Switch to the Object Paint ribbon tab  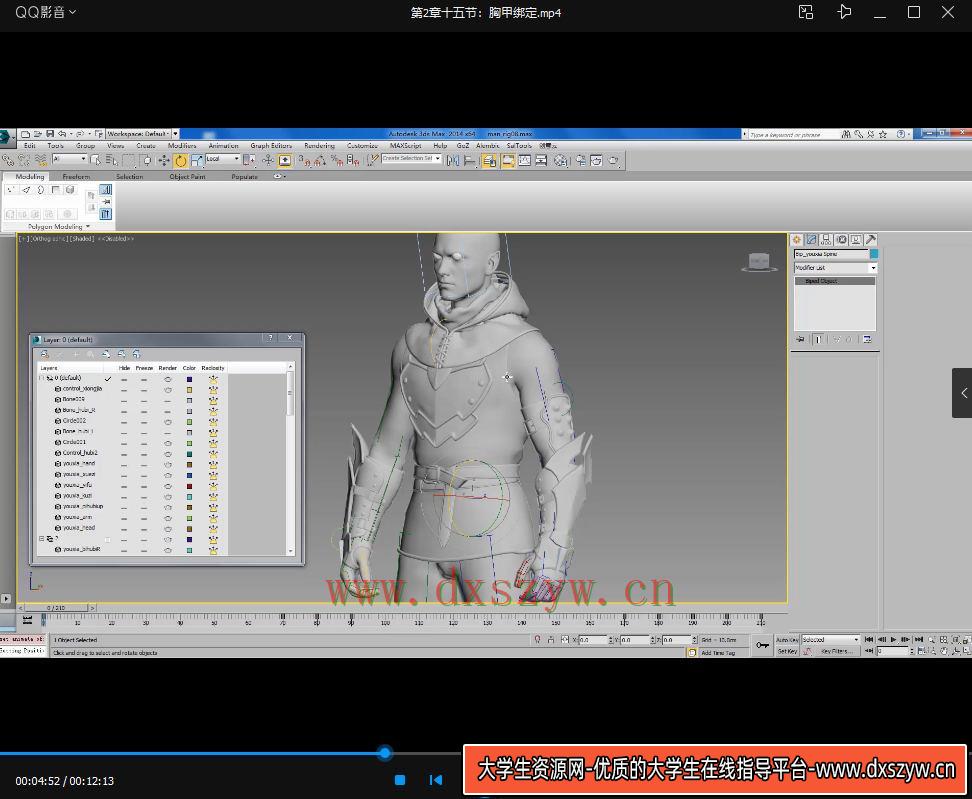[x=187, y=177]
